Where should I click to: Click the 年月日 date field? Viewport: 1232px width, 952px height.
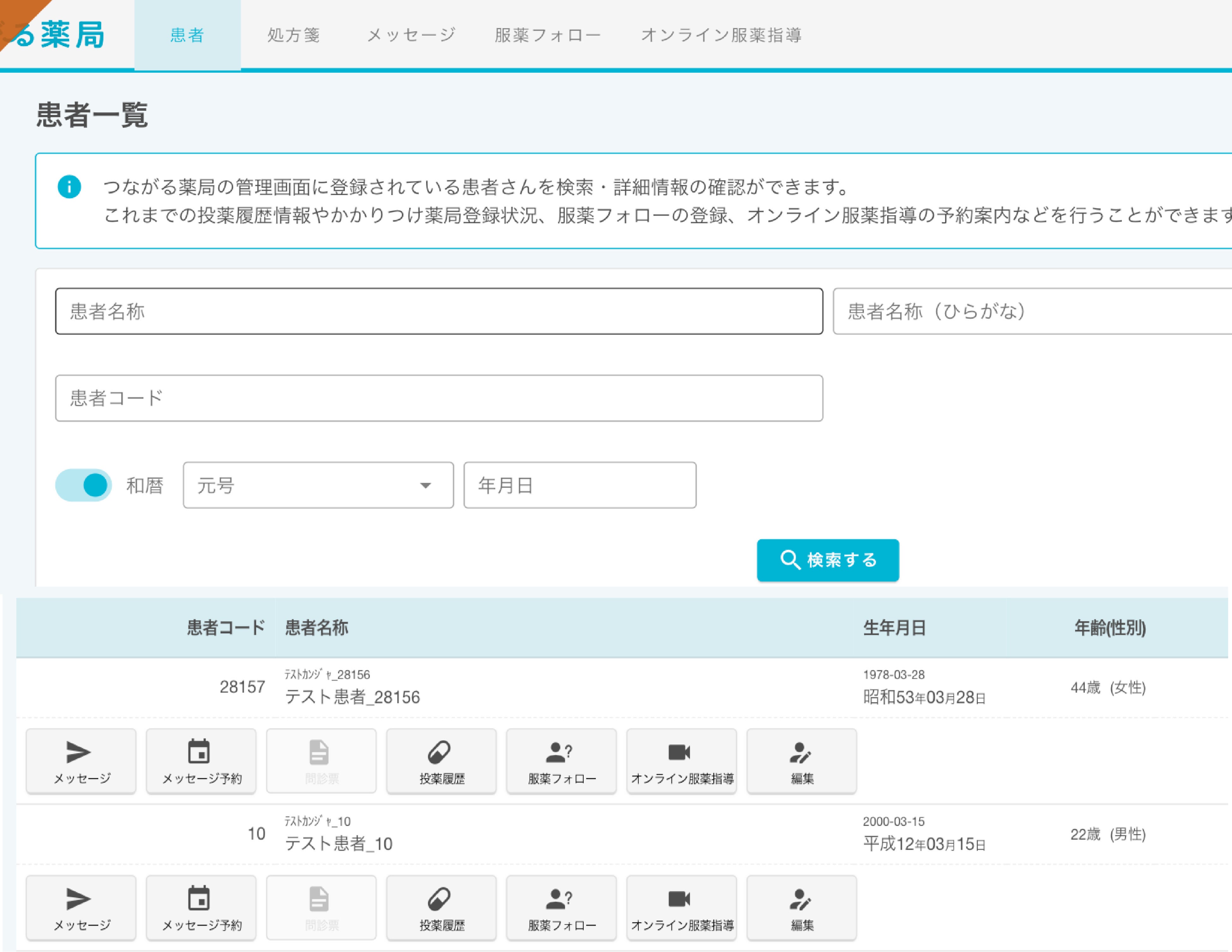[x=579, y=485]
